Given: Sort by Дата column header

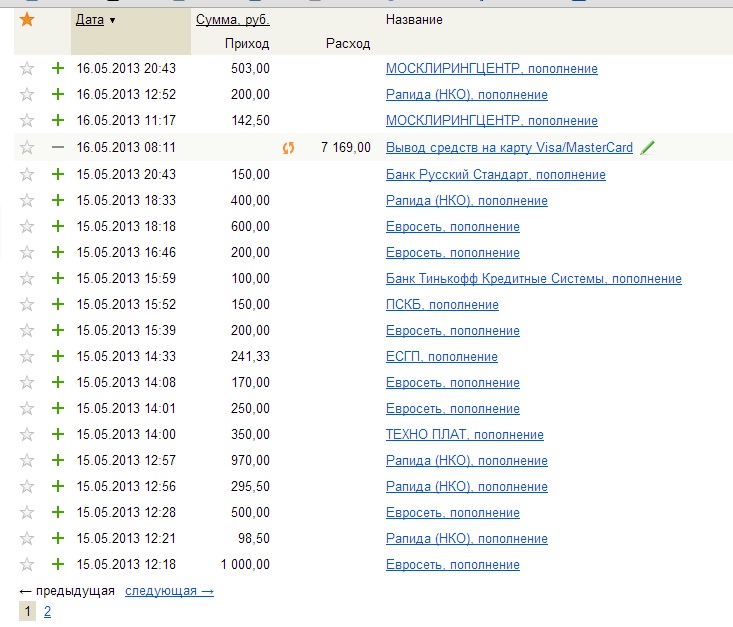Looking at the screenshot, I should (90, 20).
